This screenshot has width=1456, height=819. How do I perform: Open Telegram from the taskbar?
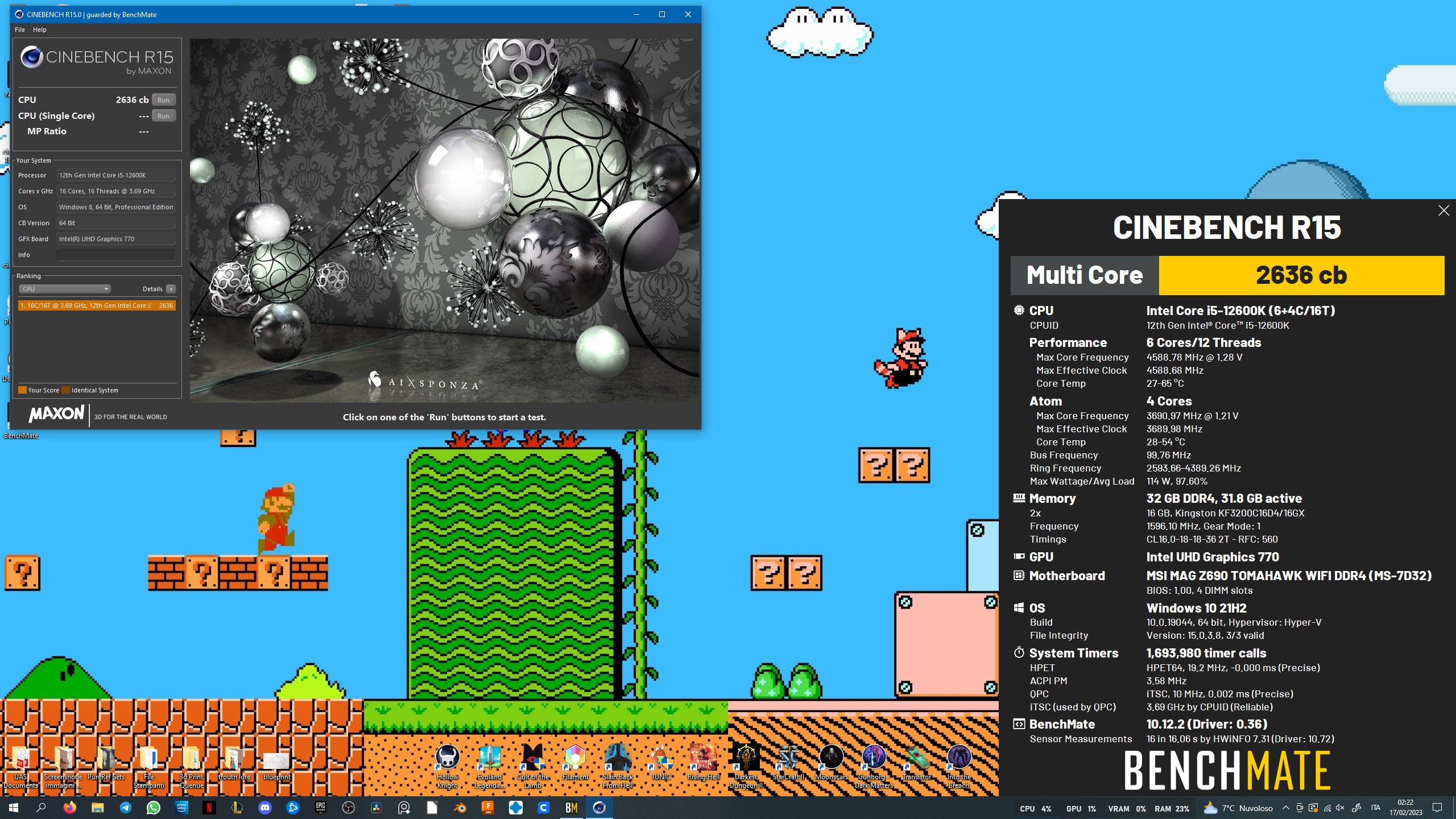[x=125, y=808]
